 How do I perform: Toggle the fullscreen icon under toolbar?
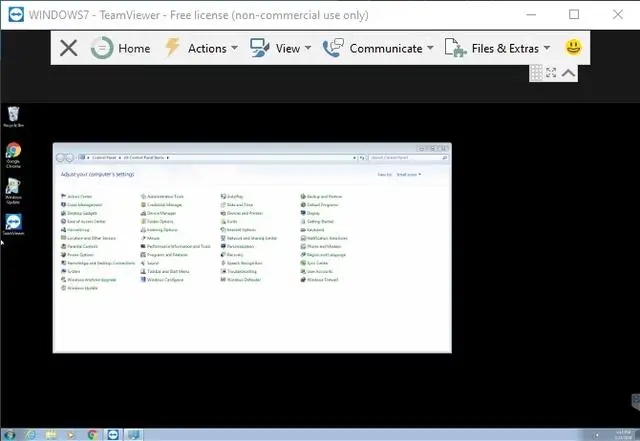551,73
